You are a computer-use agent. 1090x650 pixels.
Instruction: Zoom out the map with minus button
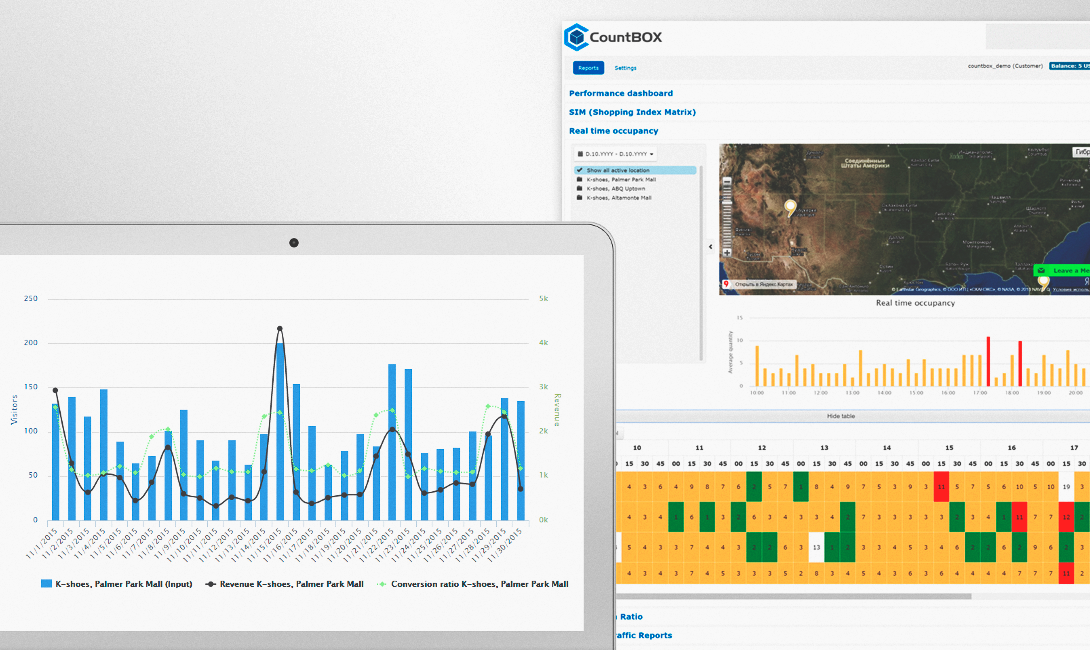(x=727, y=181)
